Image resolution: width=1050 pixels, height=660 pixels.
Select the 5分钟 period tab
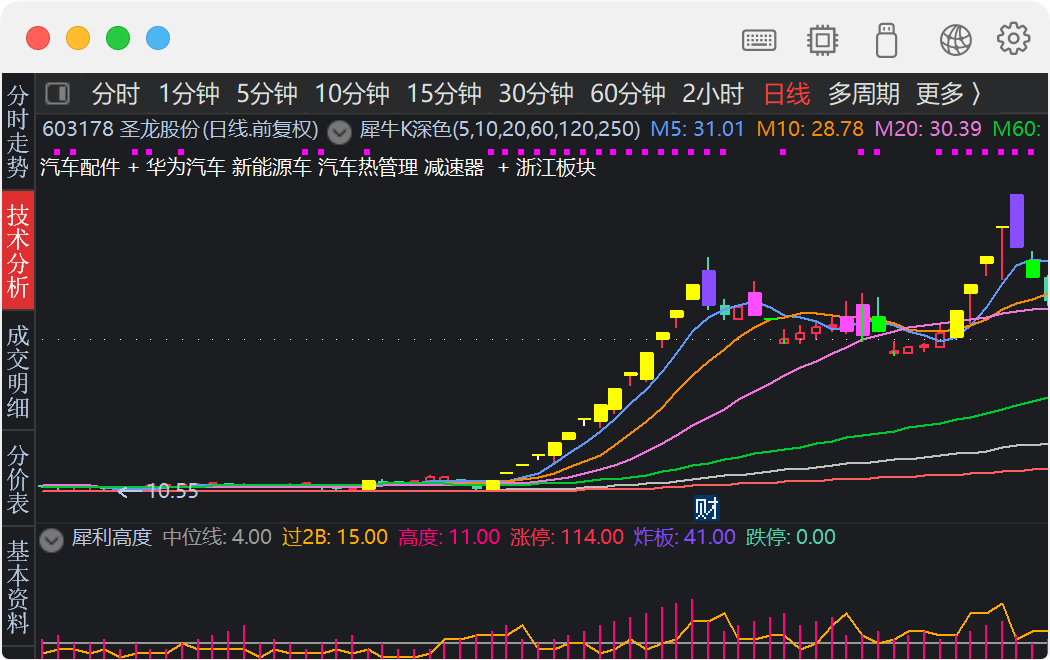coord(267,92)
